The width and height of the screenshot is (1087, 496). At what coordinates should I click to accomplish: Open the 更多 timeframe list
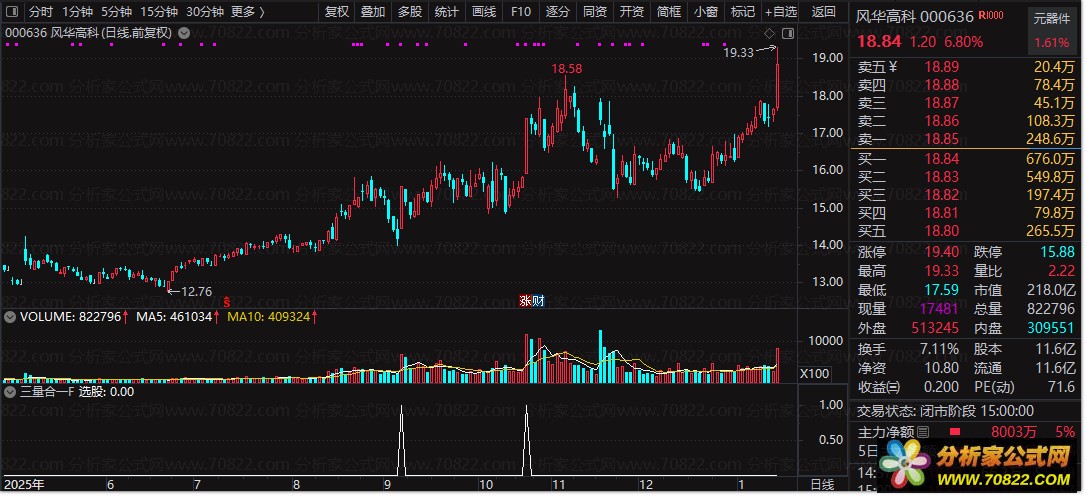pyautogui.click(x=247, y=12)
